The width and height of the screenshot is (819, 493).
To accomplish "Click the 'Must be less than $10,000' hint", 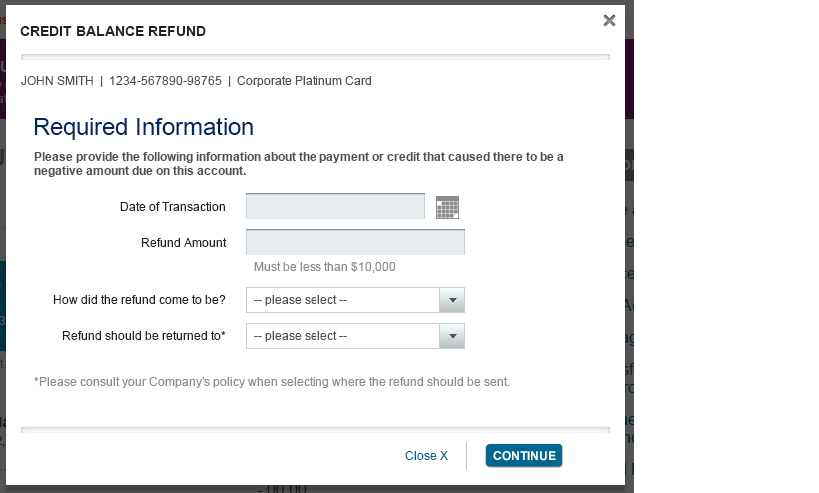I will click(x=325, y=267).
